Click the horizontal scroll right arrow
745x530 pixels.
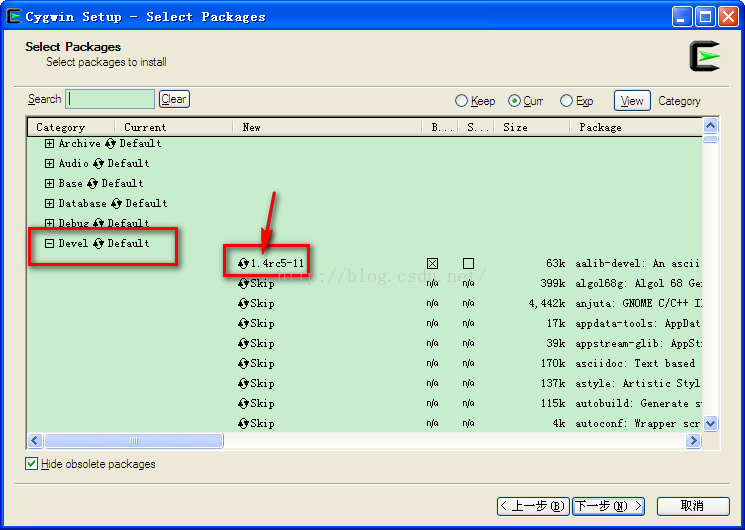point(693,441)
